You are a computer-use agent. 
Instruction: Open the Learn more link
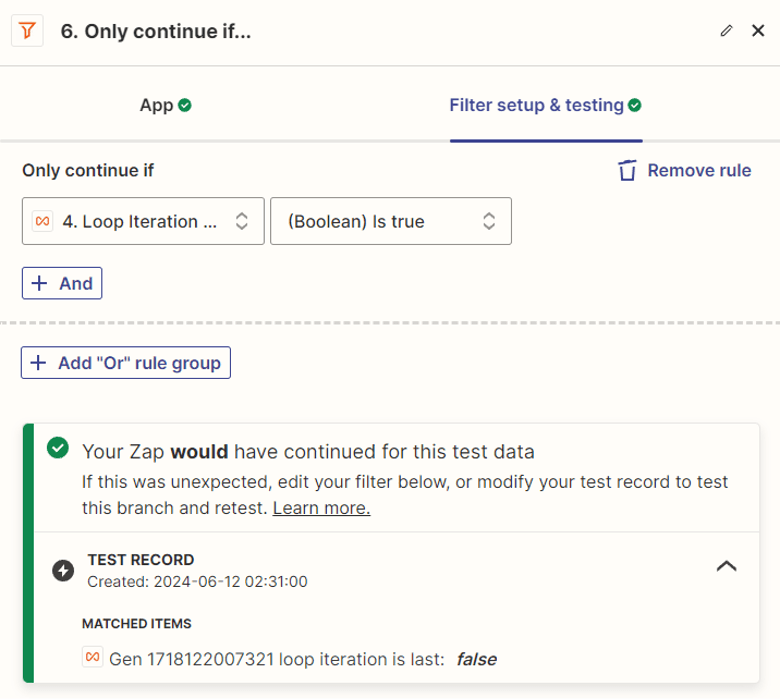tap(321, 508)
